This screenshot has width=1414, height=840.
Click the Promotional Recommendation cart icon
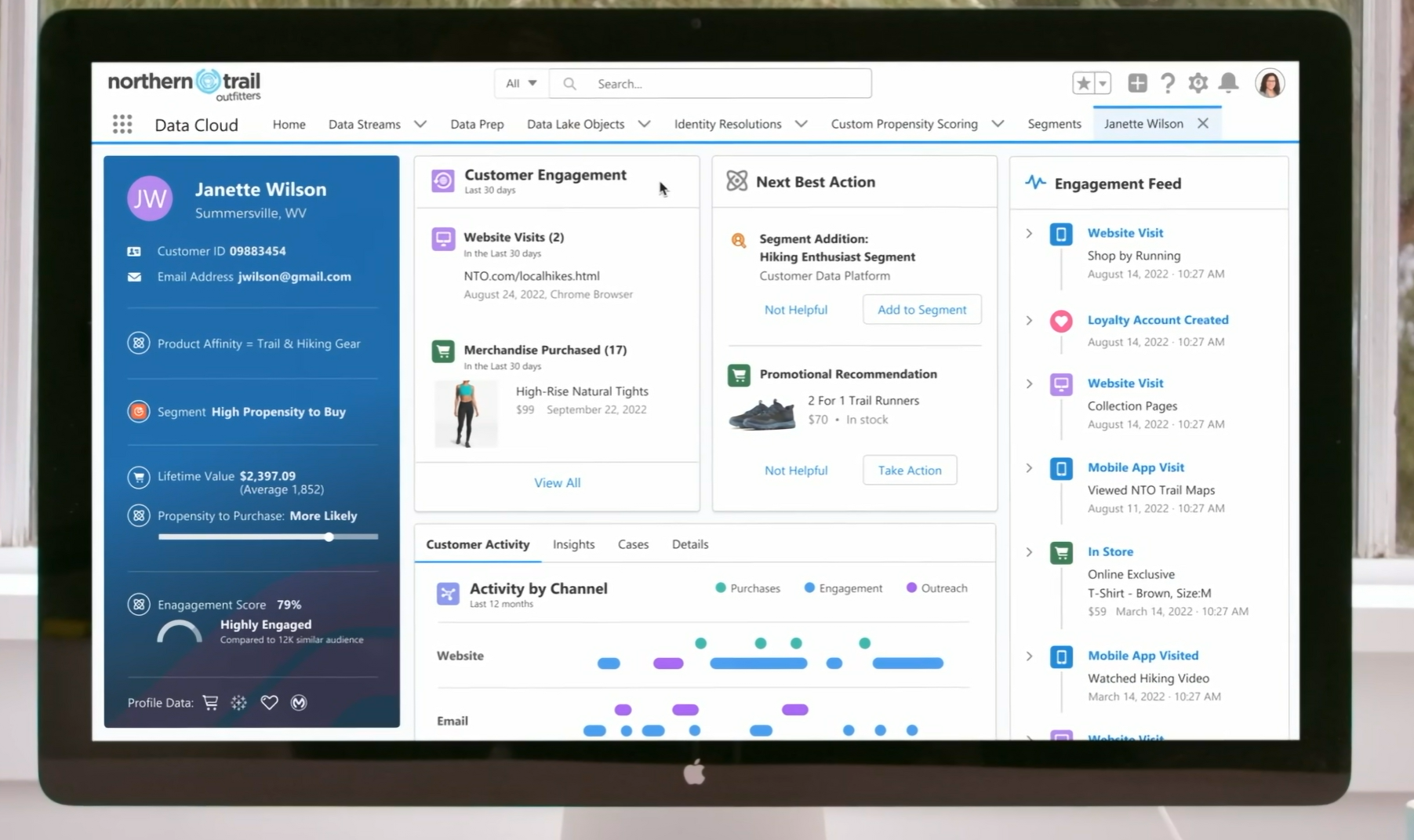point(739,375)
